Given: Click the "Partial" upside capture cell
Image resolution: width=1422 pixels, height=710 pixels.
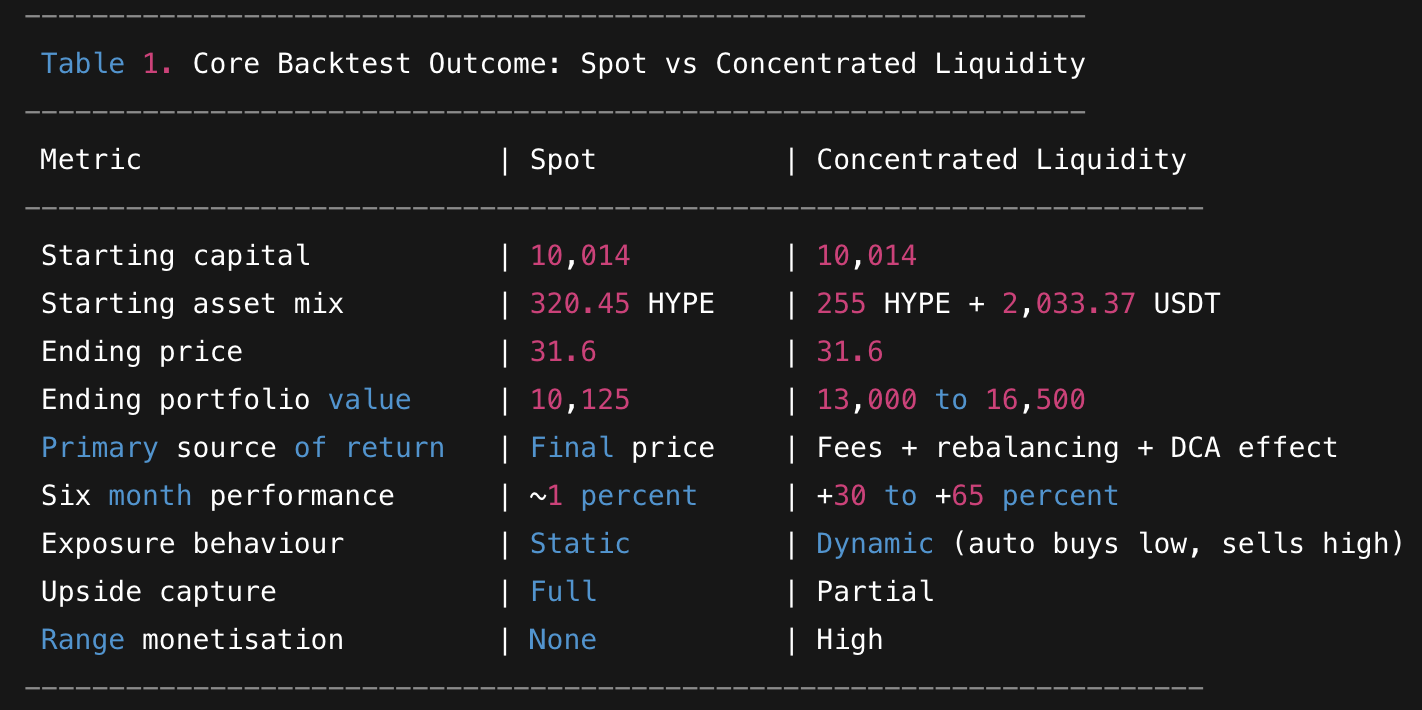Looking at the screenshot, I should click(875, 592).
